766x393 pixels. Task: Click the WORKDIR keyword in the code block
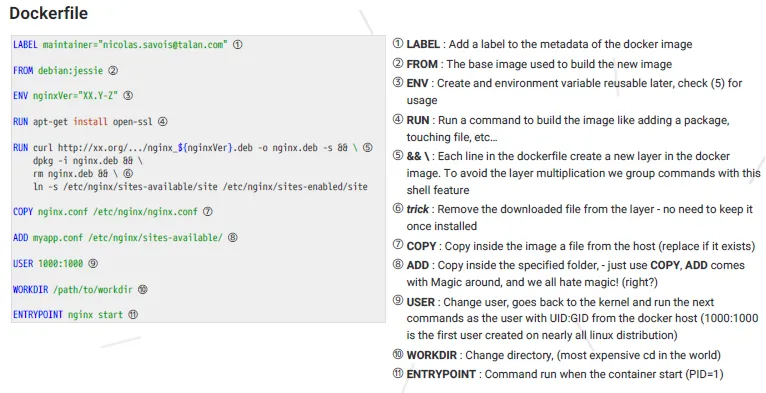point(30,289)
